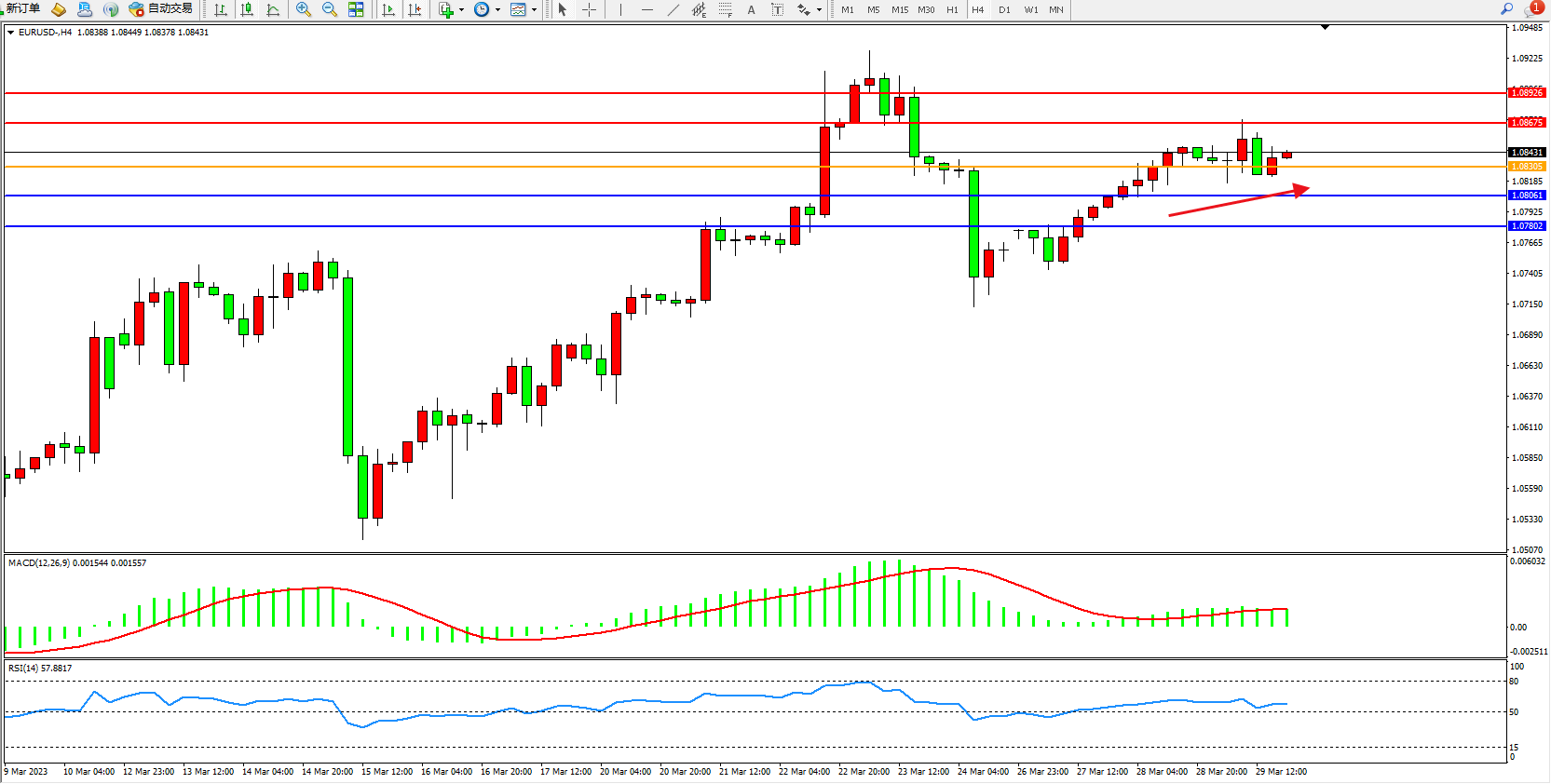Switch to the D1 timeframe
This screenshot has width=1551, height=784.
pos(1004,9)
